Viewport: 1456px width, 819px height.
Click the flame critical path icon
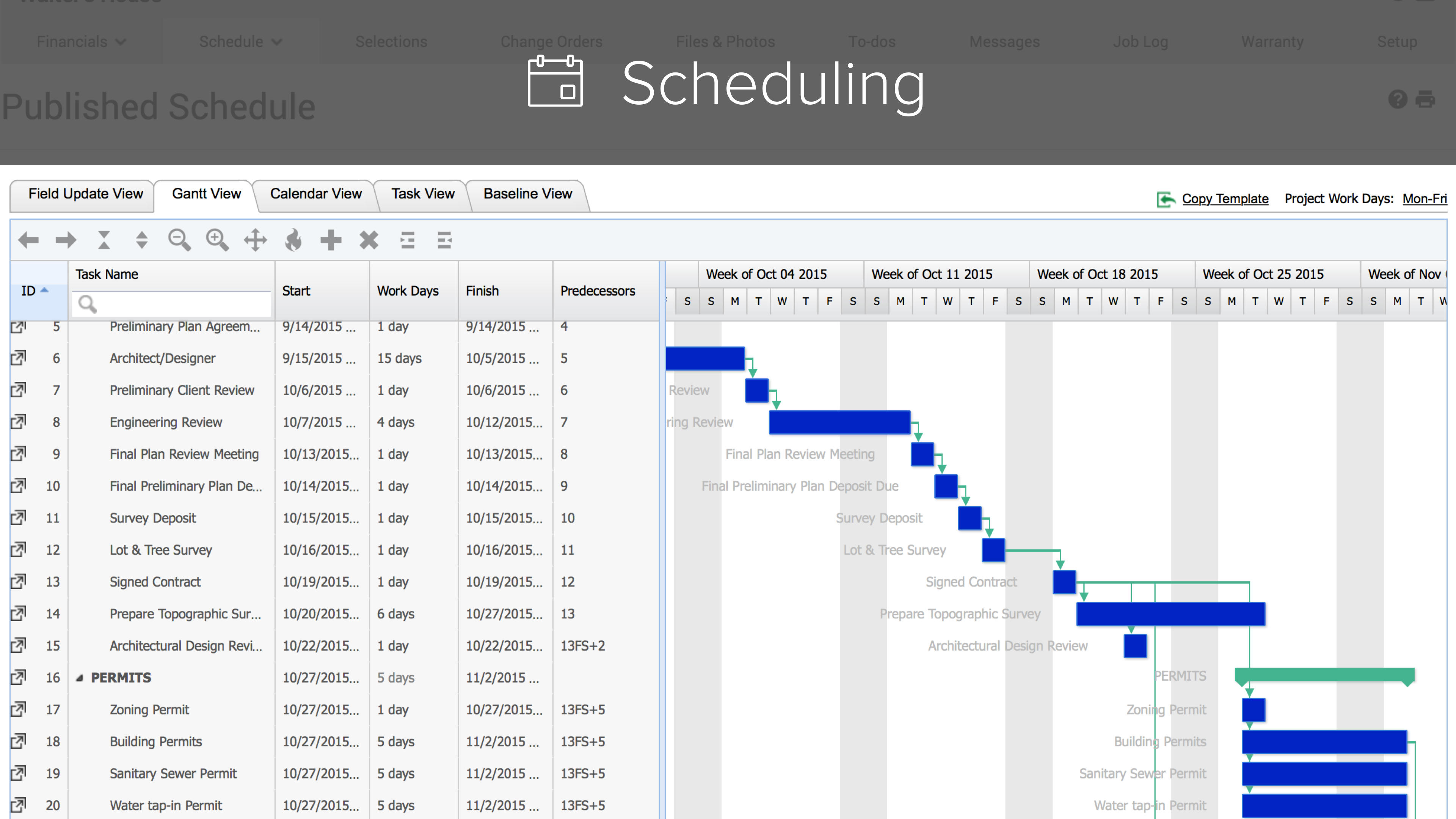point(293,240)
